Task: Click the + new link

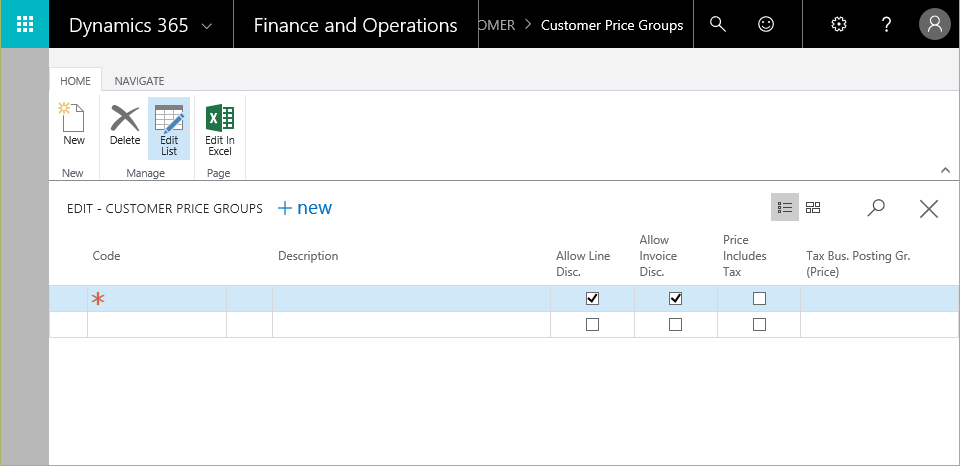Action: 304,208
